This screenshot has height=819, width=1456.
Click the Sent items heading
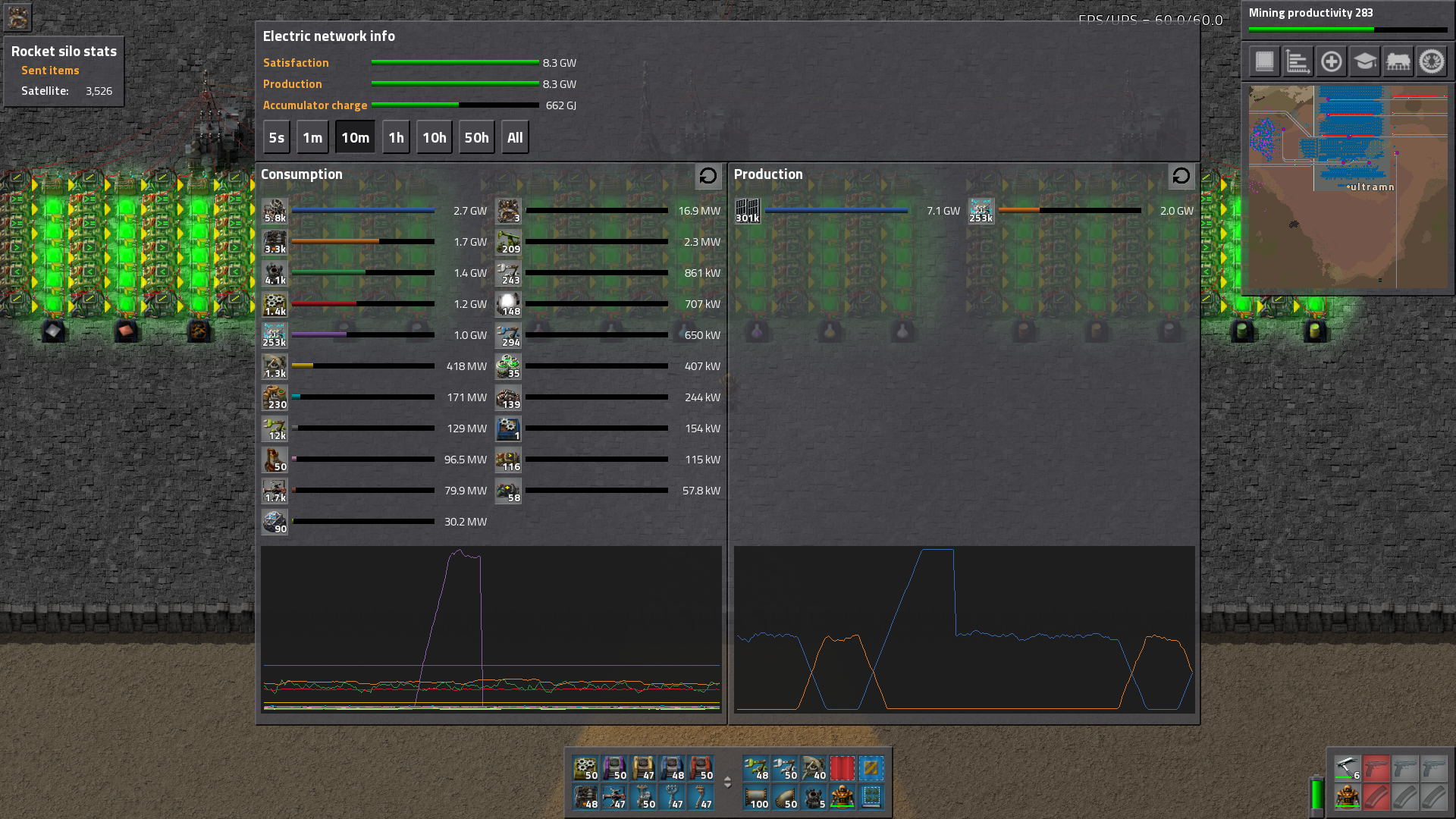pos(50,71)
